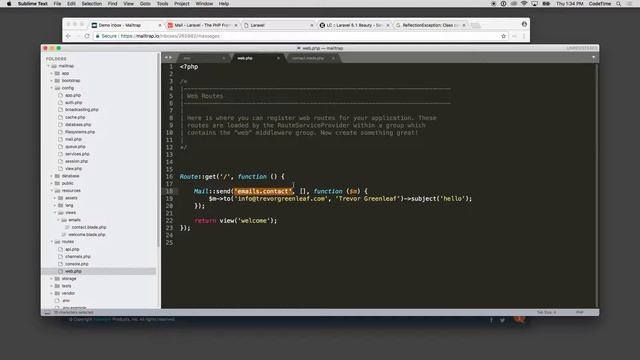
Task: Bookmark page with star icon in browser
Action: [x=503, y=36]
